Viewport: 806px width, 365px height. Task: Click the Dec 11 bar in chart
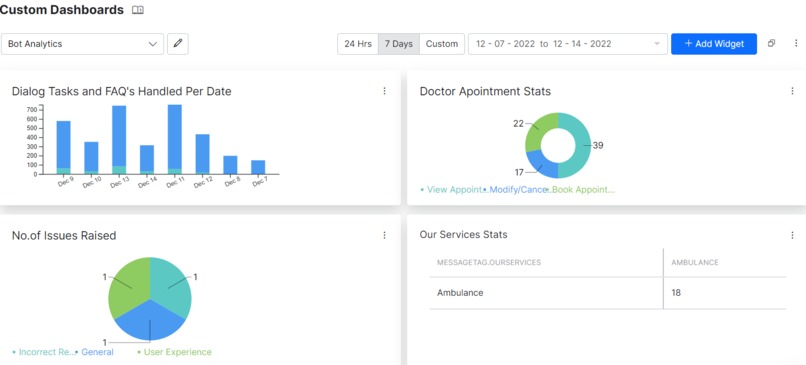[x=175, y=139]
